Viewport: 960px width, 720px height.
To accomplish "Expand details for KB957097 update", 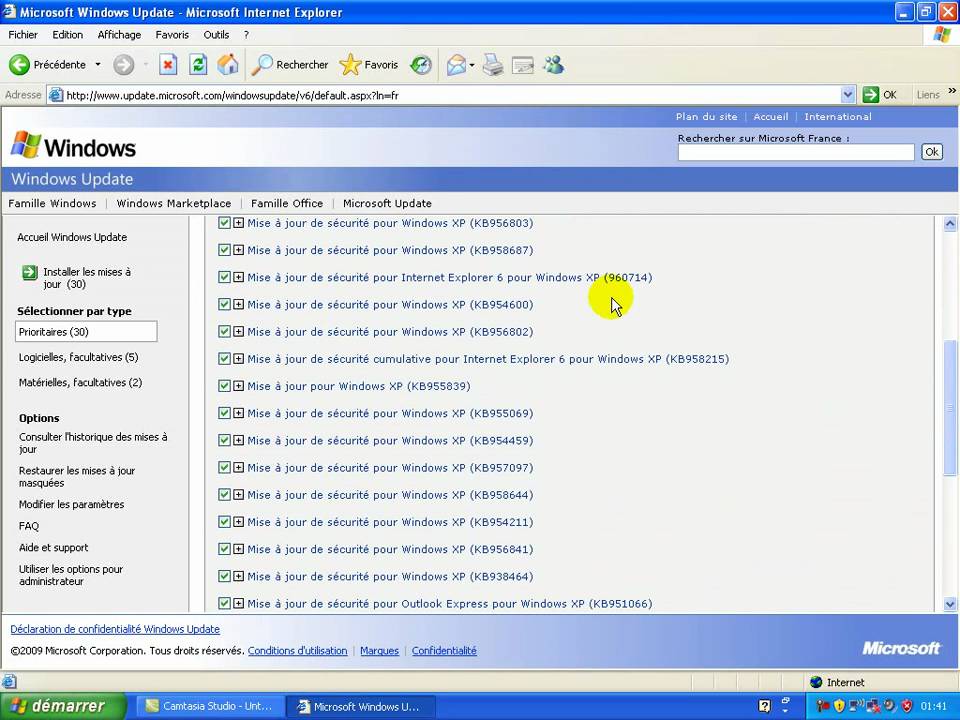I will point(238,468).
